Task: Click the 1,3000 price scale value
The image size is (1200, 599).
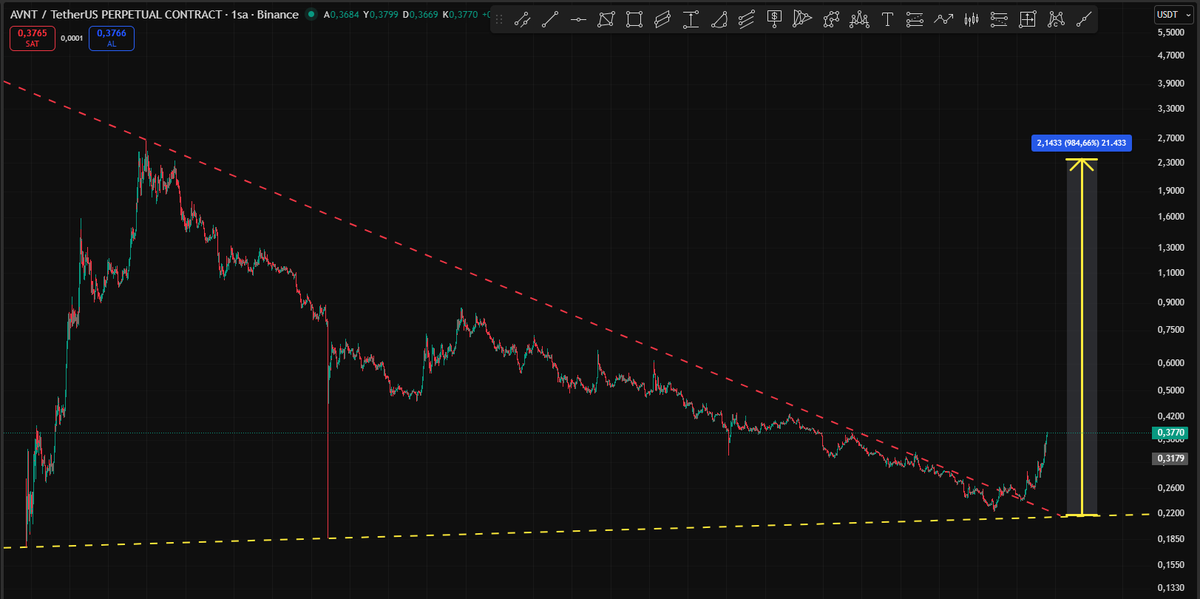Action: coord(1169,247)
